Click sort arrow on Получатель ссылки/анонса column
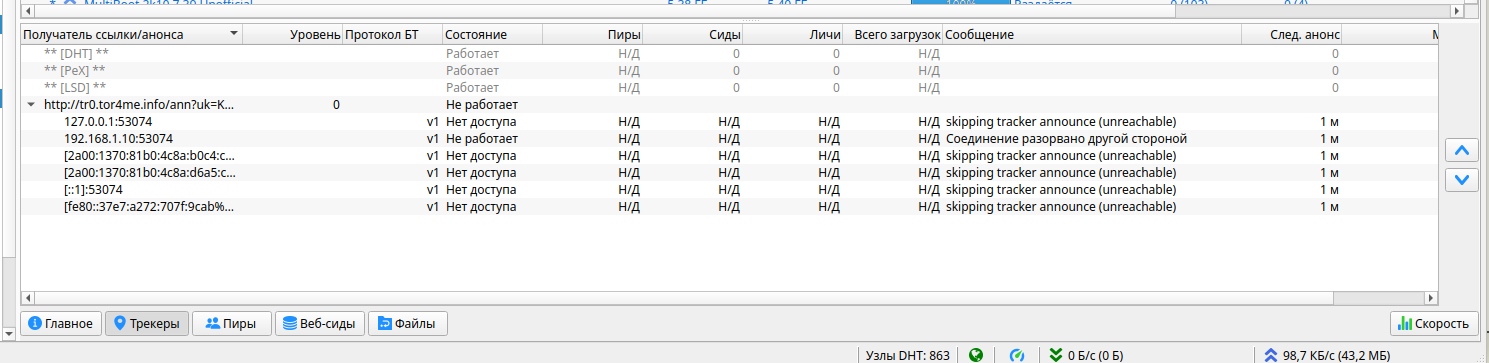 234,35
